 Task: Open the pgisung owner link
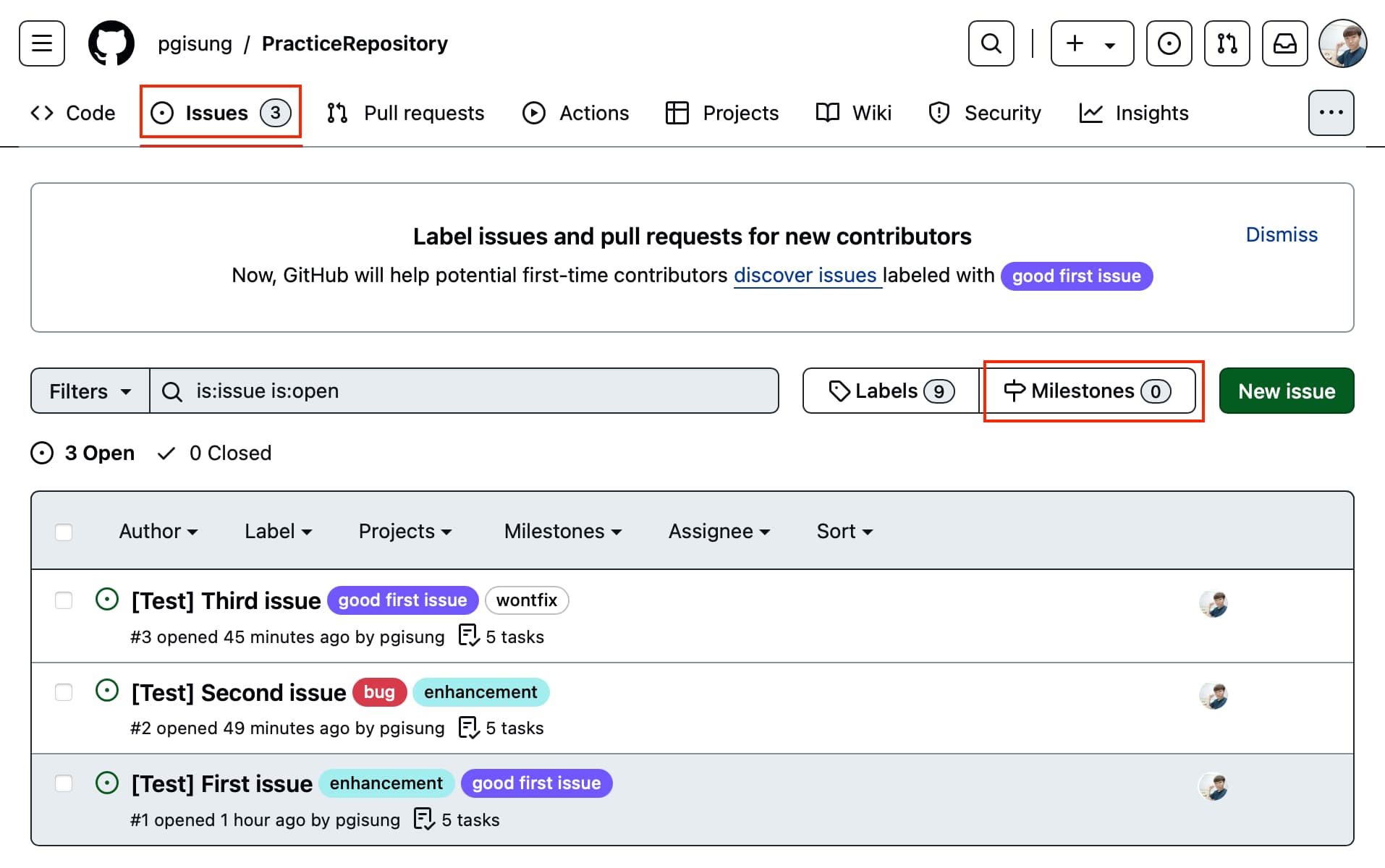[195, 43]
